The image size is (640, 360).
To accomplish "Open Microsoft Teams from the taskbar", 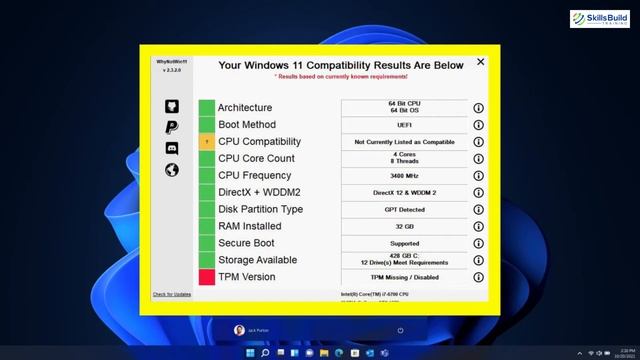I will tap(384, 353).
